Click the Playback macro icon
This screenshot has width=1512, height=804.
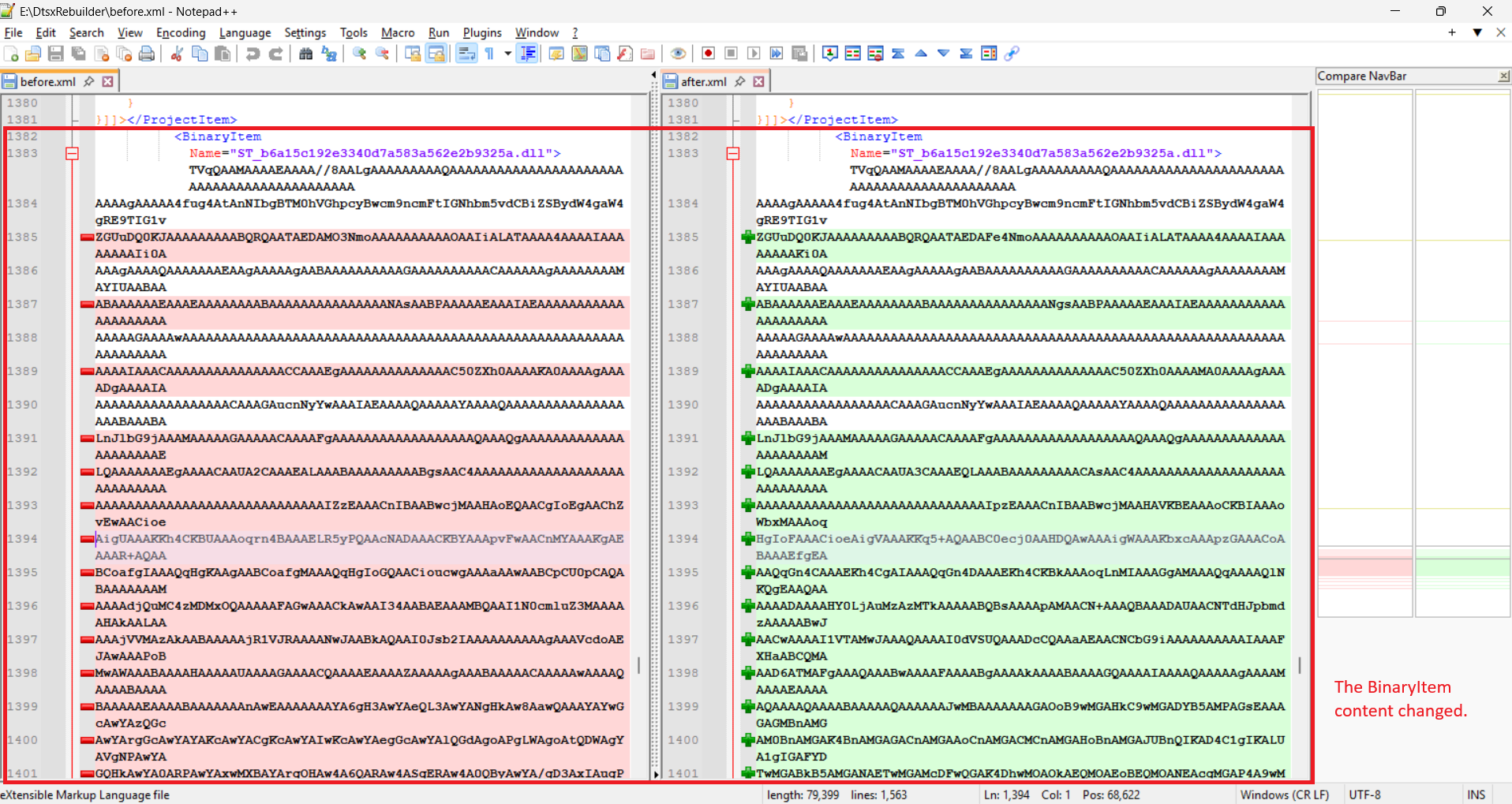pos(754,54)
